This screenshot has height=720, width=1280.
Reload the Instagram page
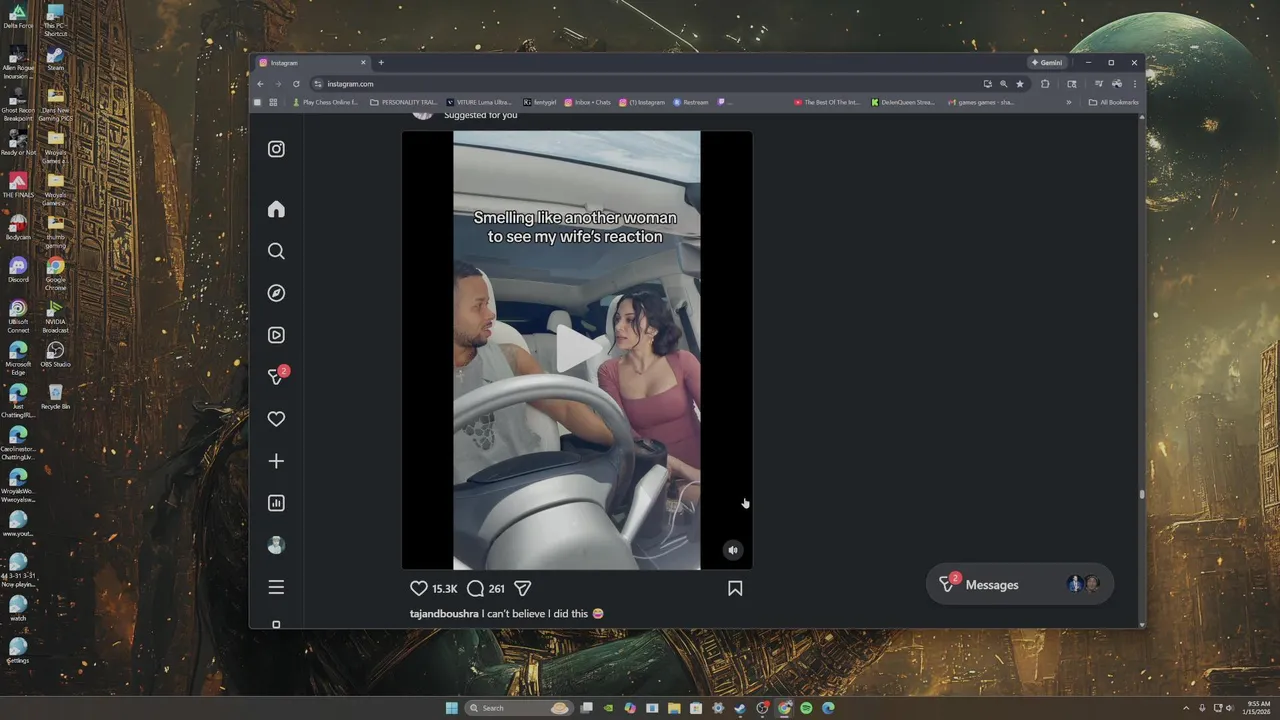[x=296, y=84]
